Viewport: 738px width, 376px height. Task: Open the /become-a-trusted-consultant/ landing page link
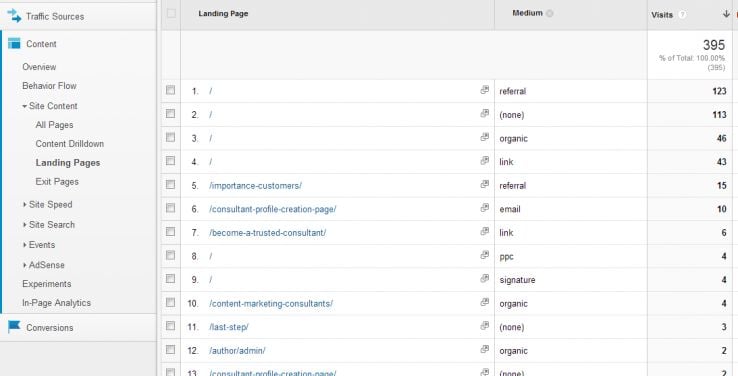267,232
